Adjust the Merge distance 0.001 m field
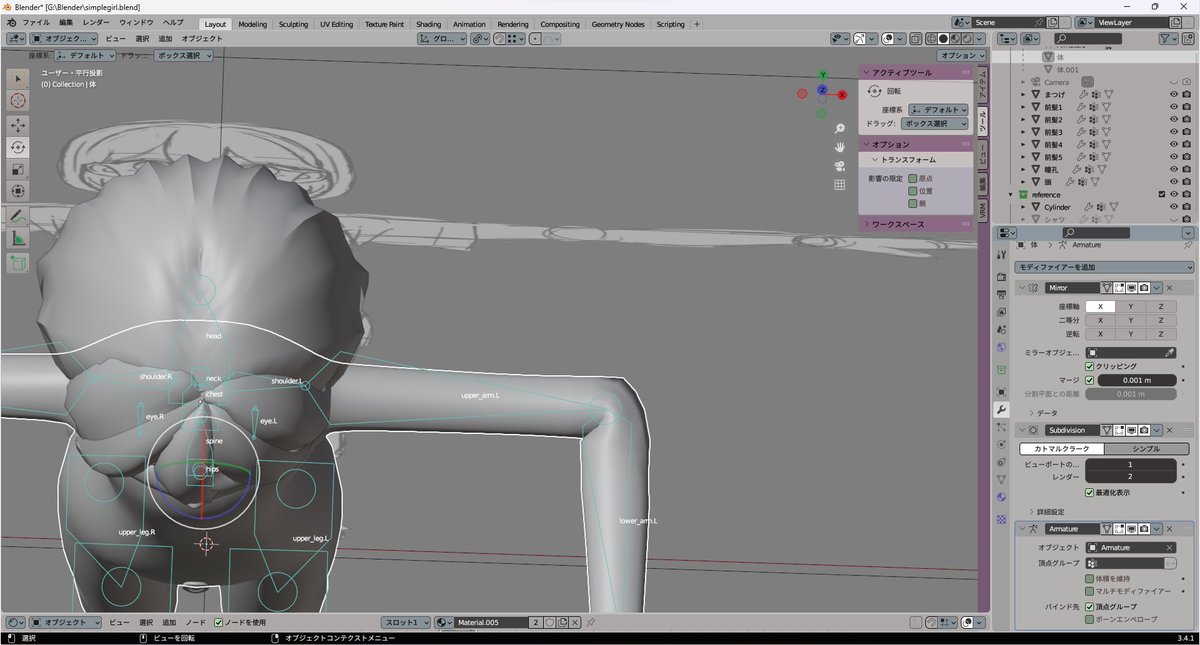 1137,380
